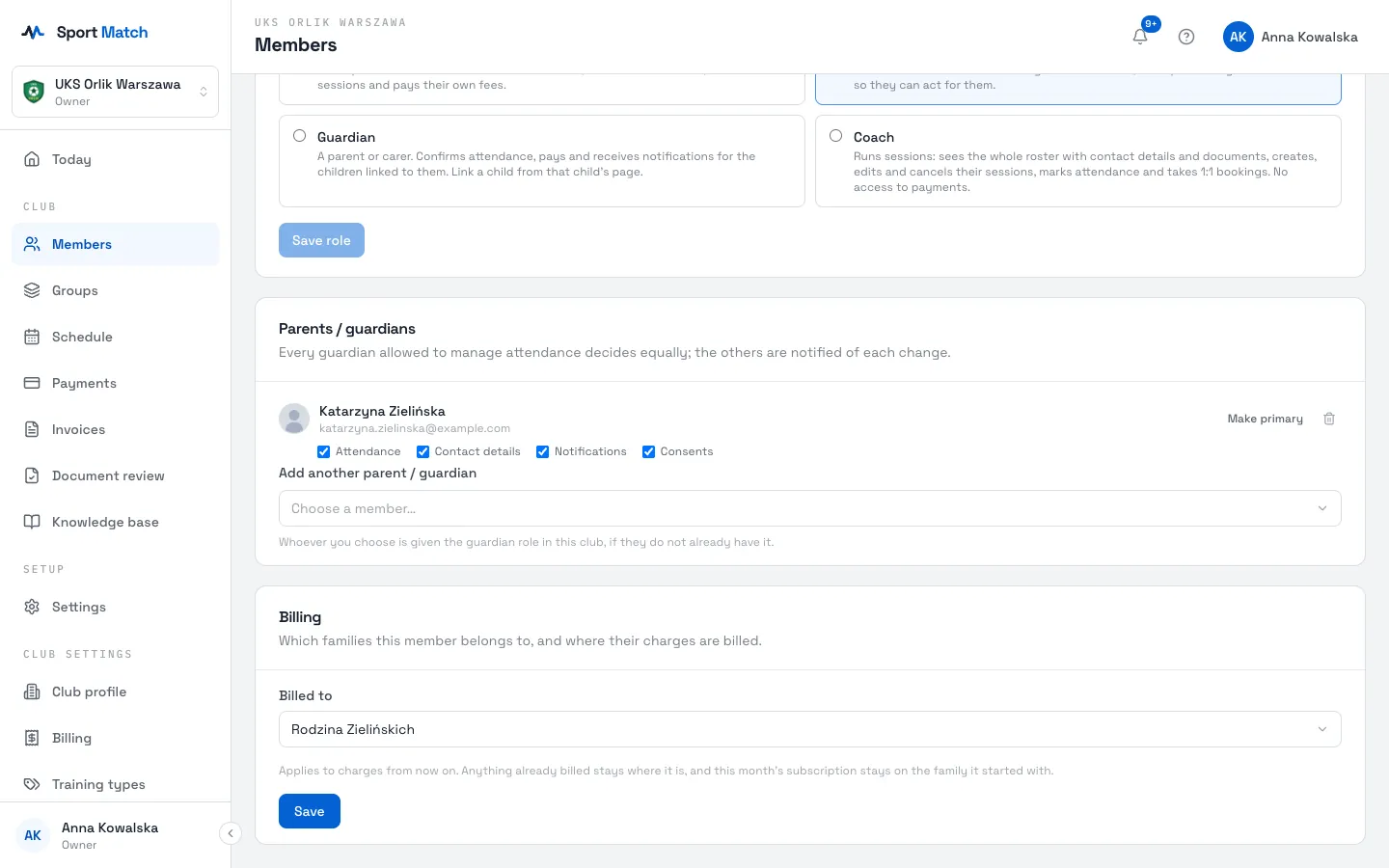This screenshot has height=868, width=1389.
Task: Delete guardian Katarzyna Zielińska with trash icon
Action: (x=1329, y=419)
